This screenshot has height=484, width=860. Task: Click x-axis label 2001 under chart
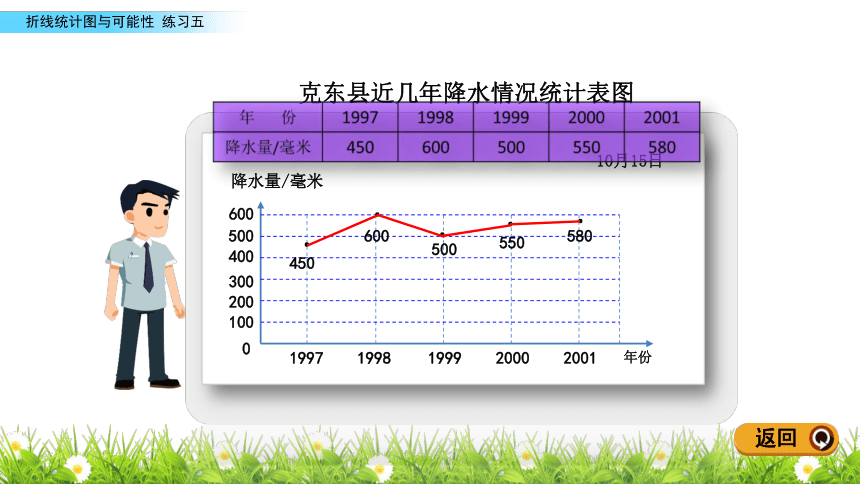579,358
